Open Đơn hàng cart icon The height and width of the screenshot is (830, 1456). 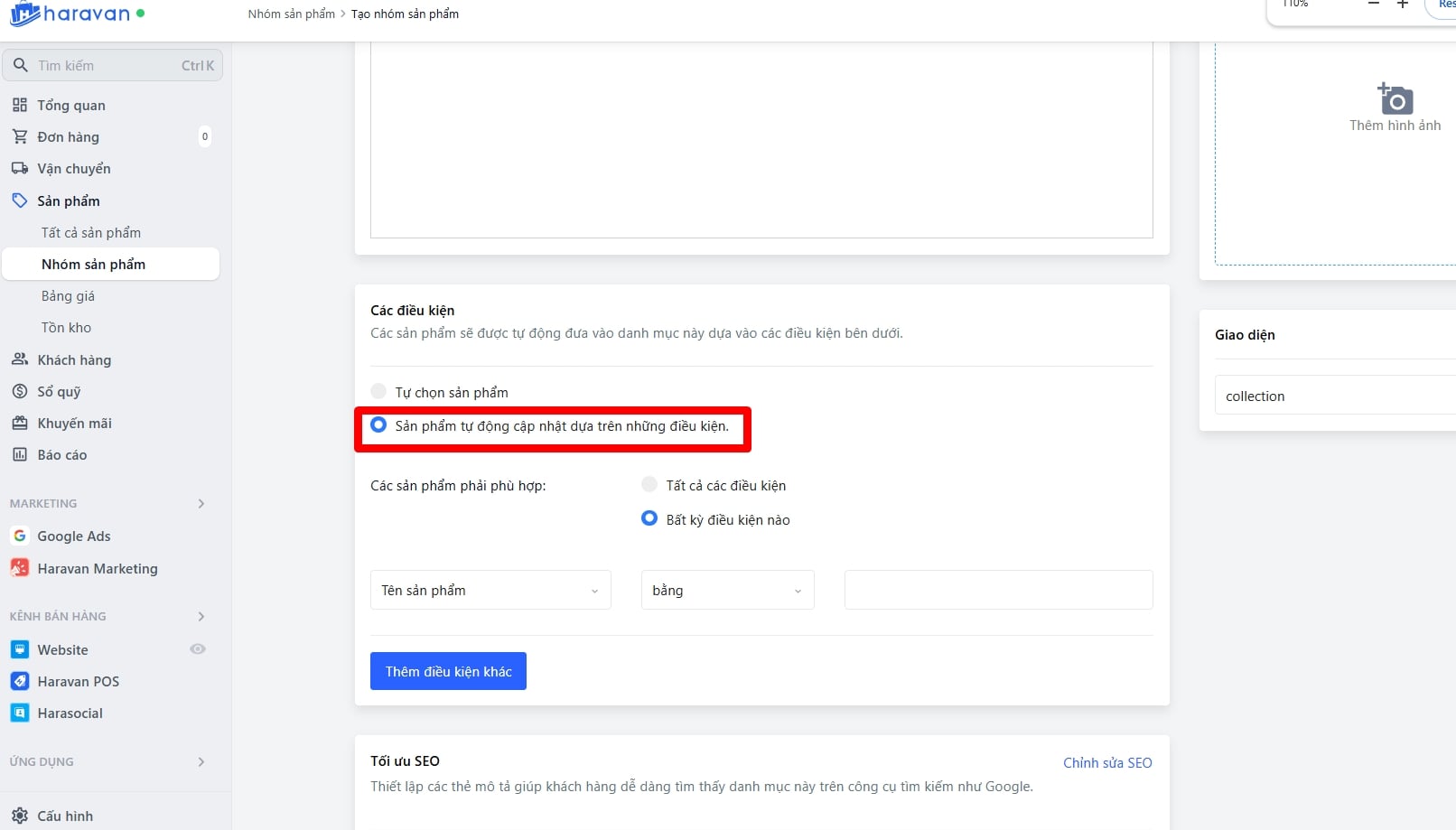pos(20,136)
